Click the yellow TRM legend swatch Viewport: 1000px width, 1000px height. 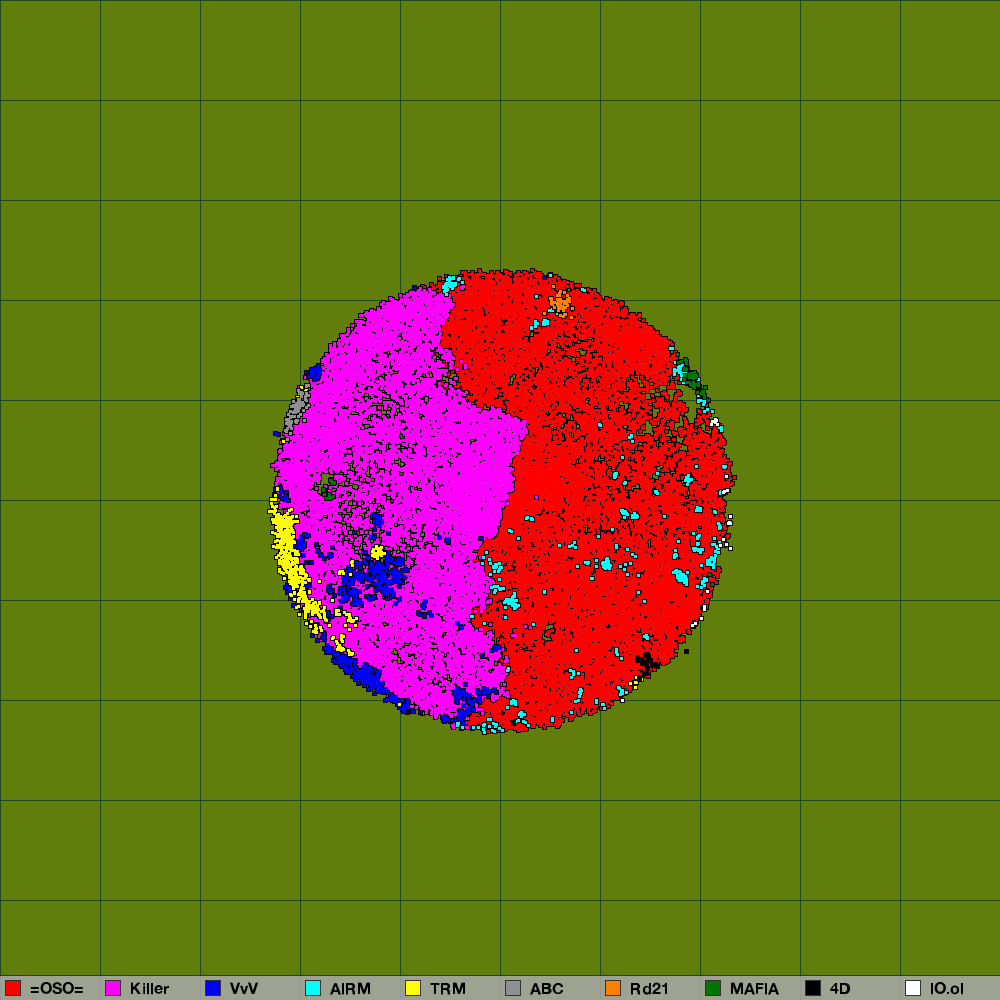point(413,988)
